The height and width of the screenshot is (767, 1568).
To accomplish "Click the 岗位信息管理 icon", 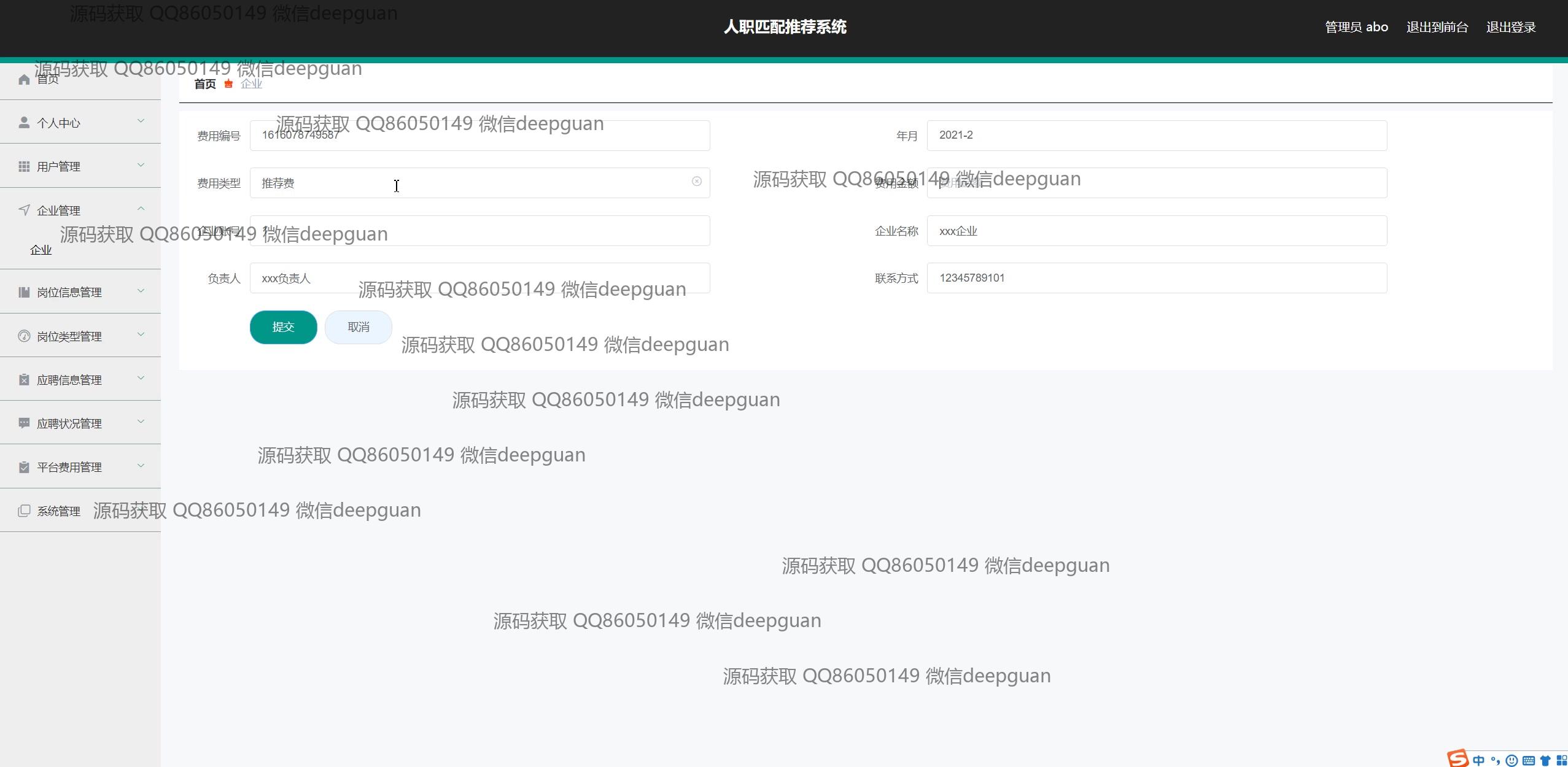I will [x=24, y=292].
